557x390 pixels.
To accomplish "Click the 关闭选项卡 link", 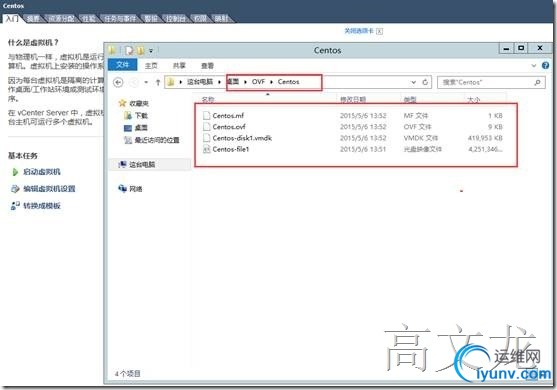I will 359,31.
